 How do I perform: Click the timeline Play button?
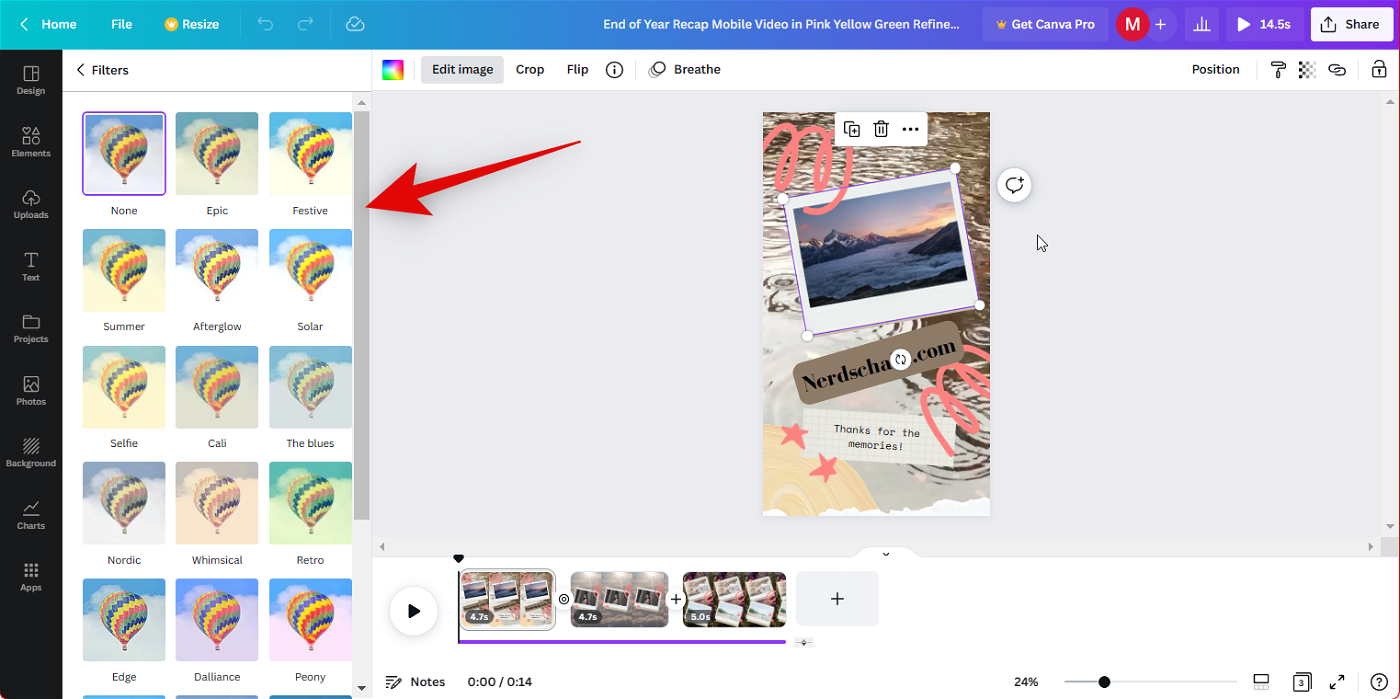coord(413,611)
